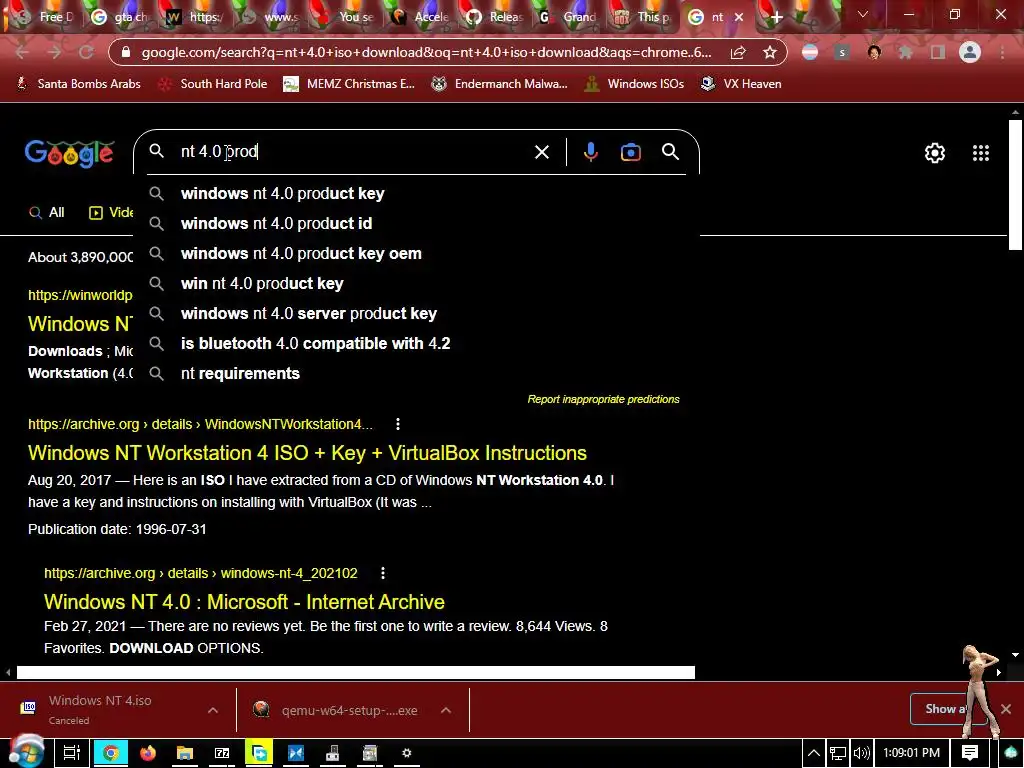Open Windows Start menu with Santa hat
Viewport: 1024px width, 768px height.
pyautogui.click(x=25, y=751)
